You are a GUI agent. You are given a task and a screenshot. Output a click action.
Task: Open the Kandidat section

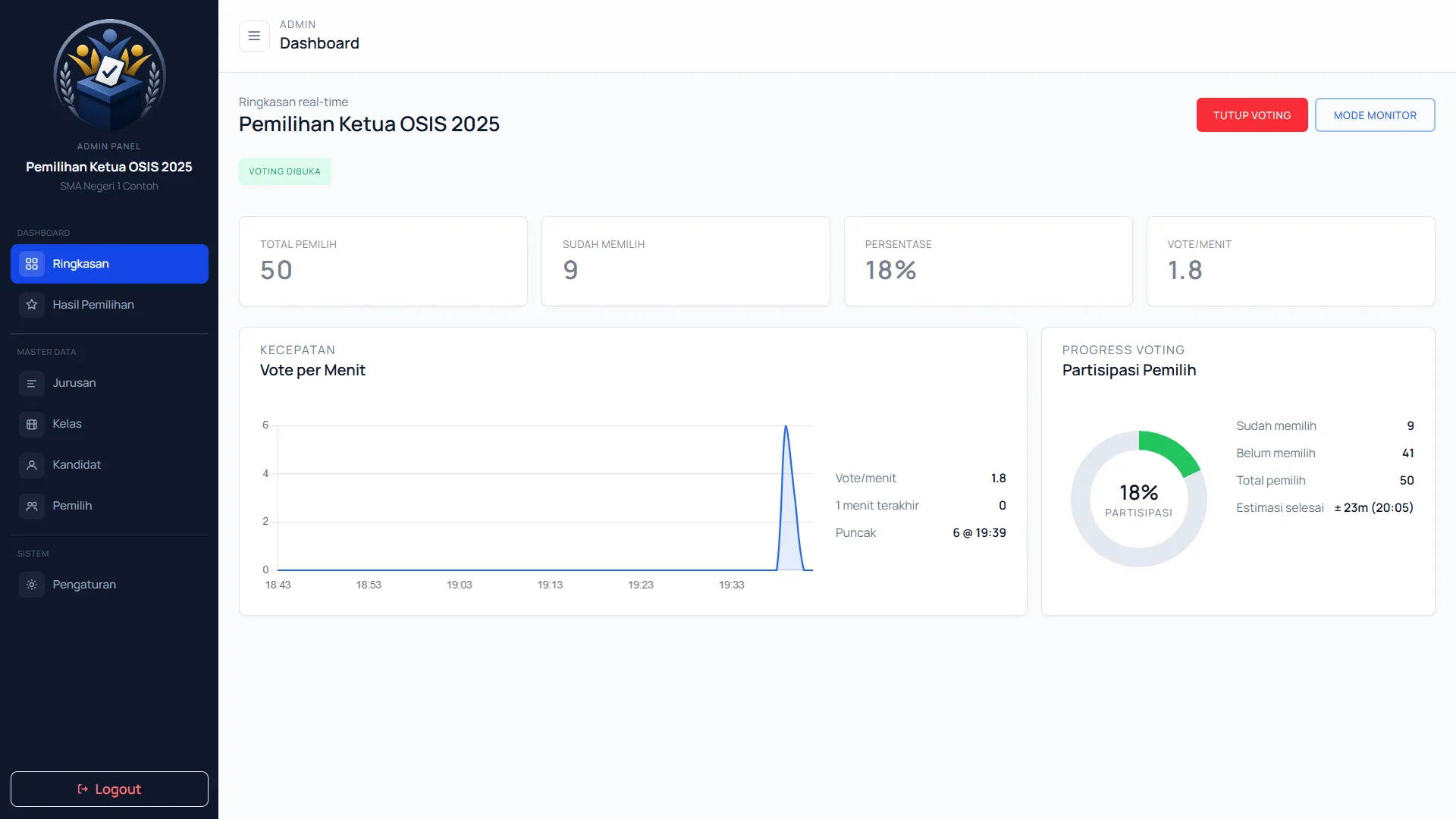coord(109,466)
